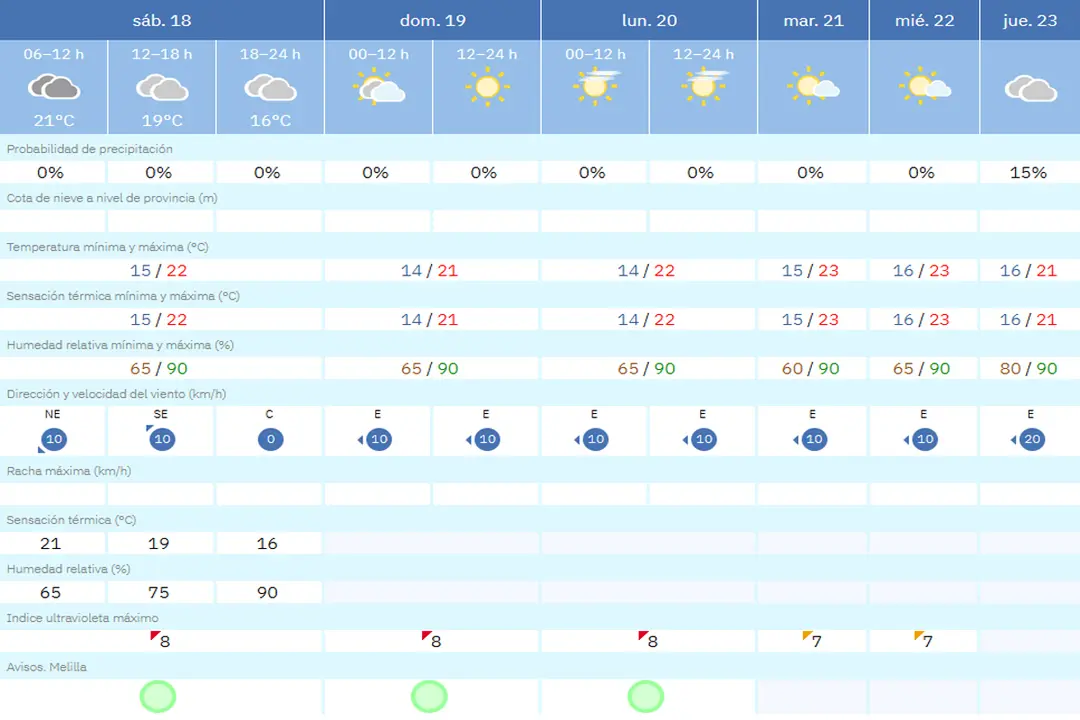Click the cloudy icon for sáb. 18 18–24 h
The image size is (1080, 720).
coord(270,88)
